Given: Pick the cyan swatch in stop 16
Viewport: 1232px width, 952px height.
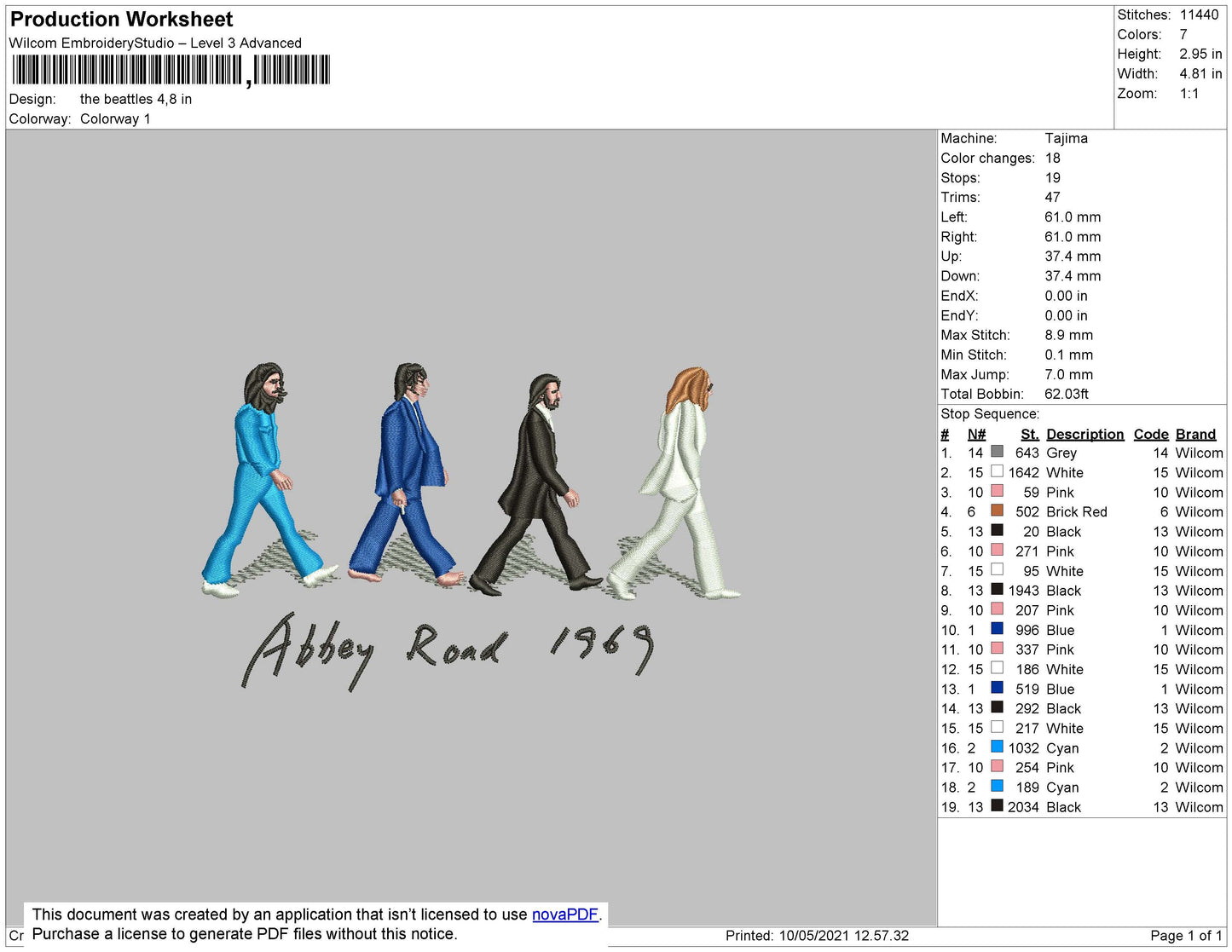Looking at the screenshot, I should pyautogui.click(x=997, y=747).
